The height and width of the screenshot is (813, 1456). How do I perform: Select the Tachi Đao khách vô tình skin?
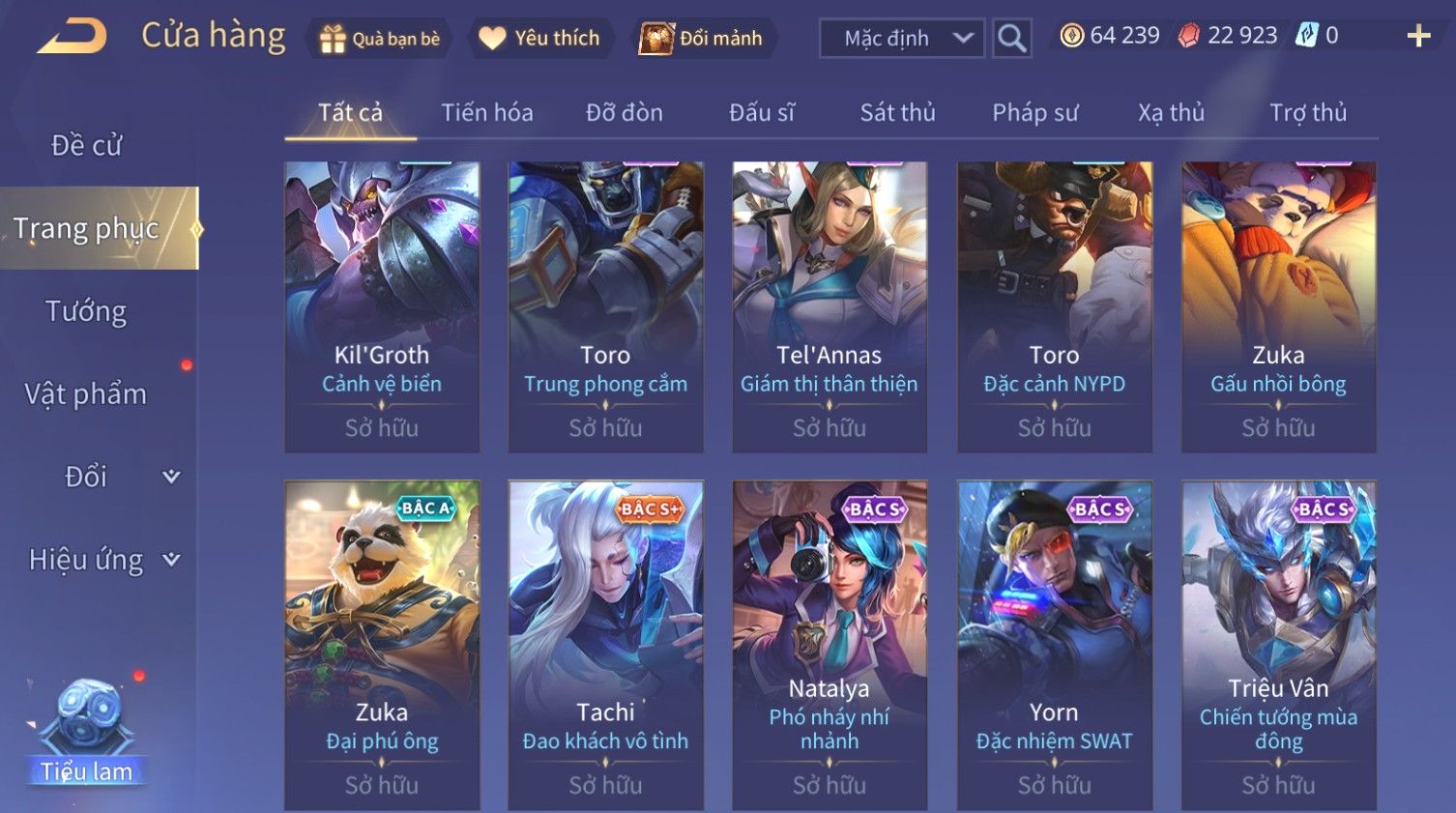[x=606, y=645]
